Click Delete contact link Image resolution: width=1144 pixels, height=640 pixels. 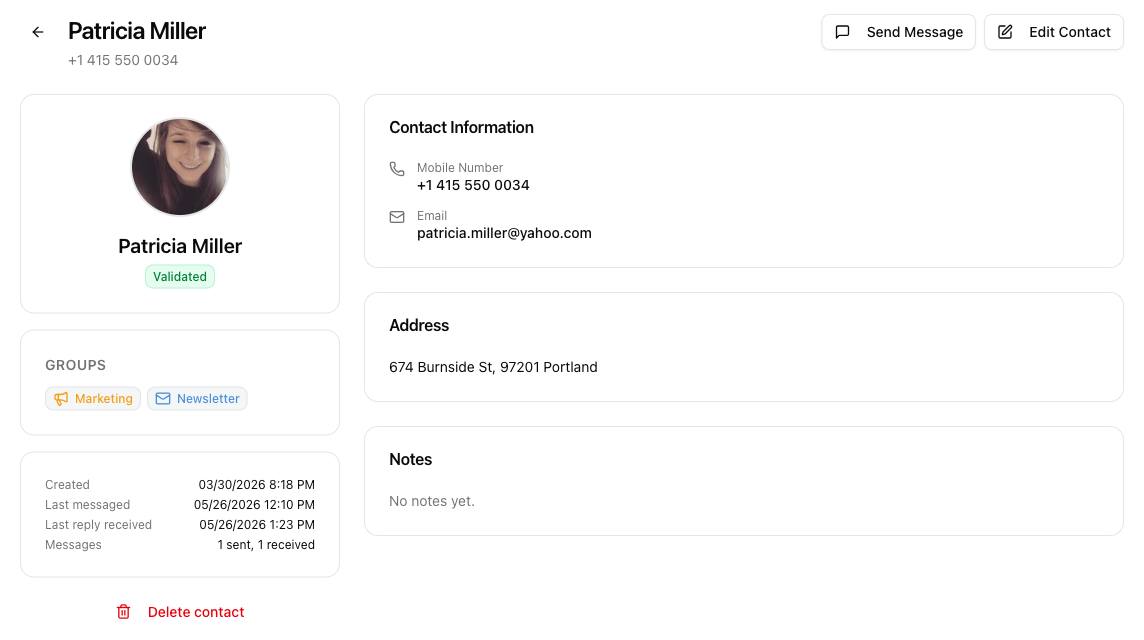(196, 612)
